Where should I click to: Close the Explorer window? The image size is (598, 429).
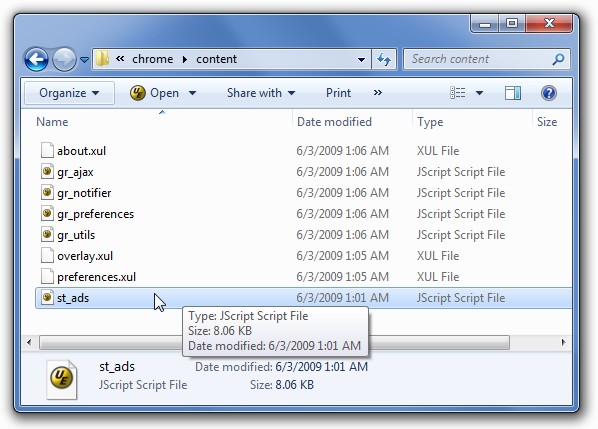(x=549, y=24)
